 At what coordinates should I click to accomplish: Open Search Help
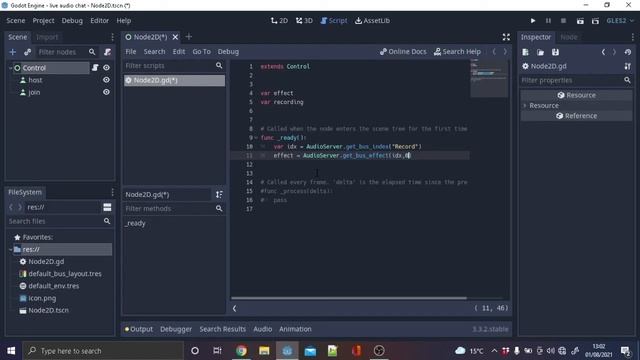coord(457,51)
